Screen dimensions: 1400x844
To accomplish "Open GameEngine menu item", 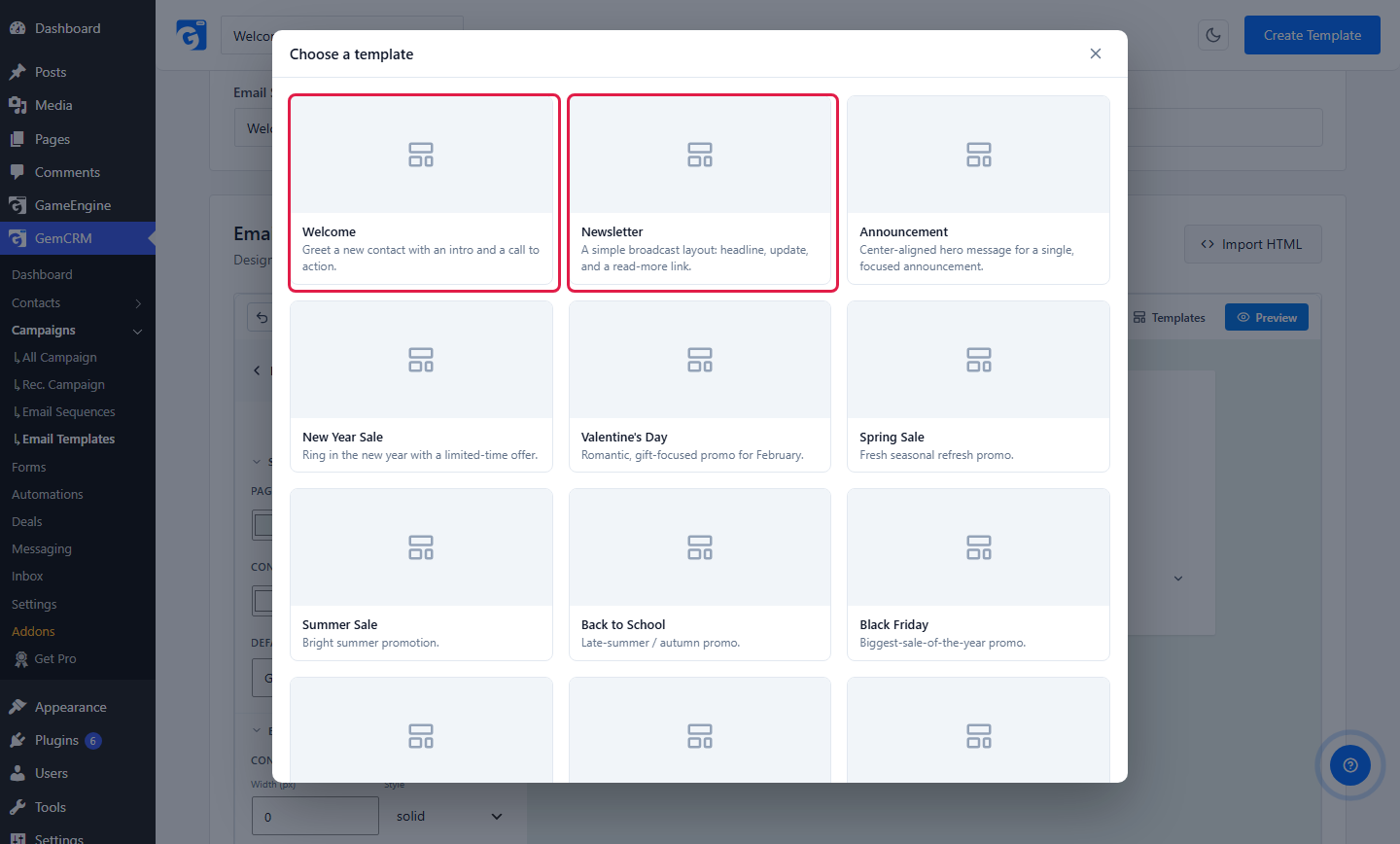I will pos(78,205).
